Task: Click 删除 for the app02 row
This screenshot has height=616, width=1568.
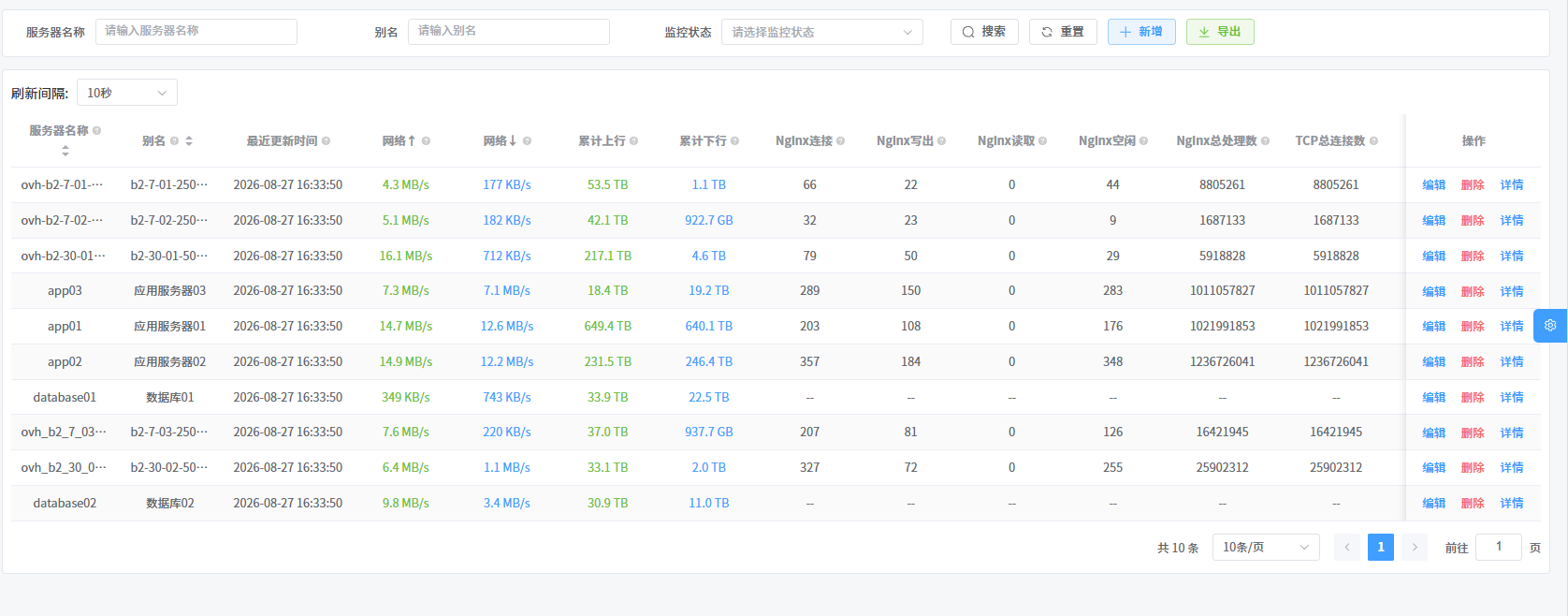Action: (x=1473, y=362)
